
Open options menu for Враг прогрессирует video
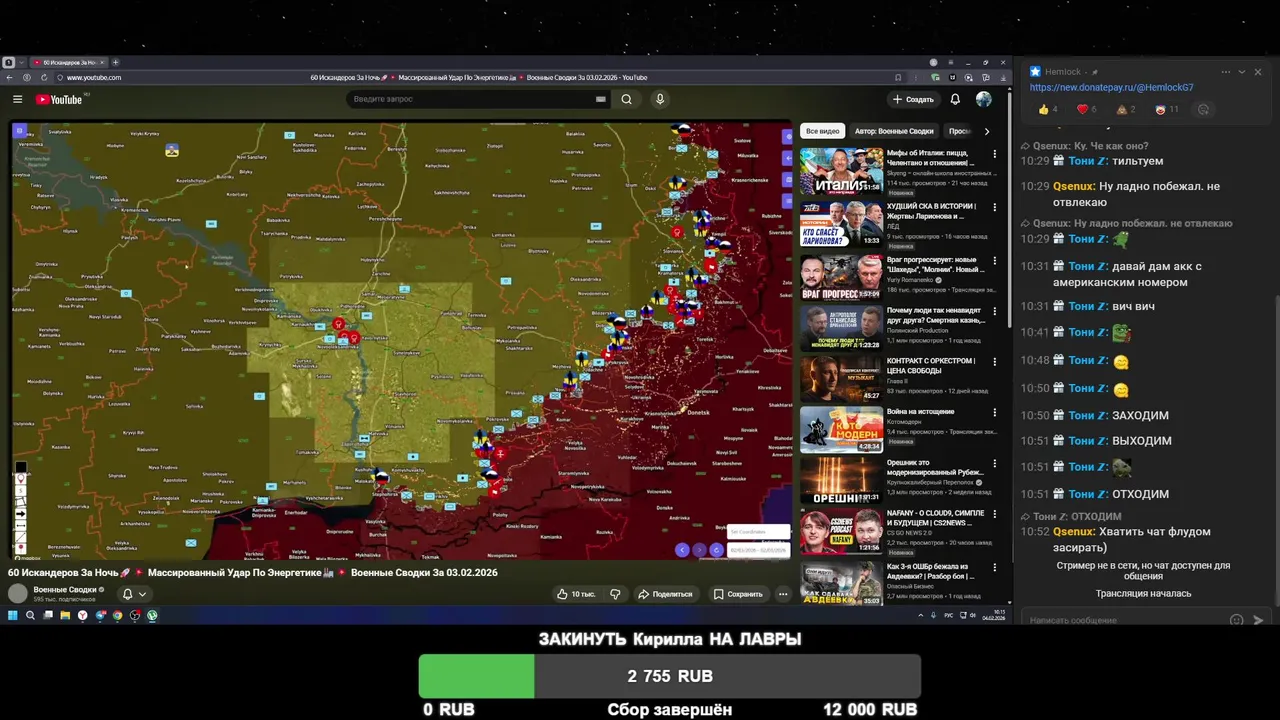pos(994,260)
